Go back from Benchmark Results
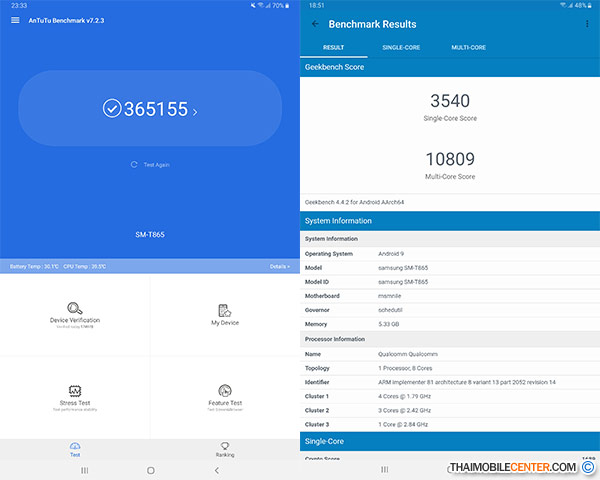Image resolution: width=600 pixels, height=480 pixels. click(x=315, y=24)
